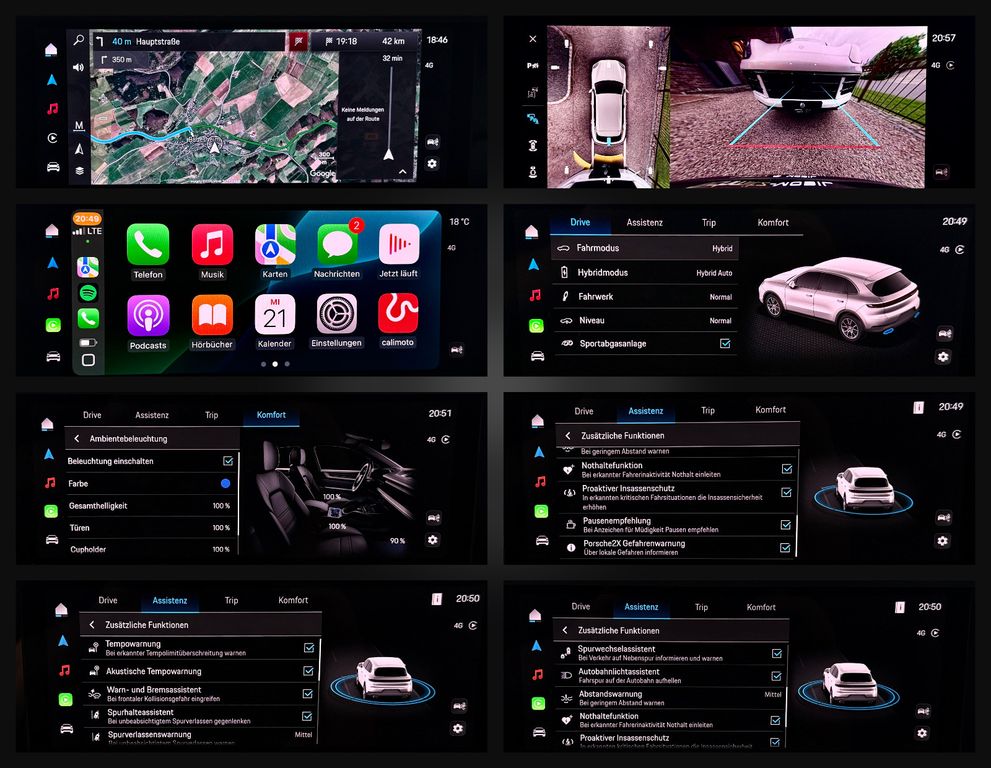Close the parking camera view with X

tap(533, 39)
